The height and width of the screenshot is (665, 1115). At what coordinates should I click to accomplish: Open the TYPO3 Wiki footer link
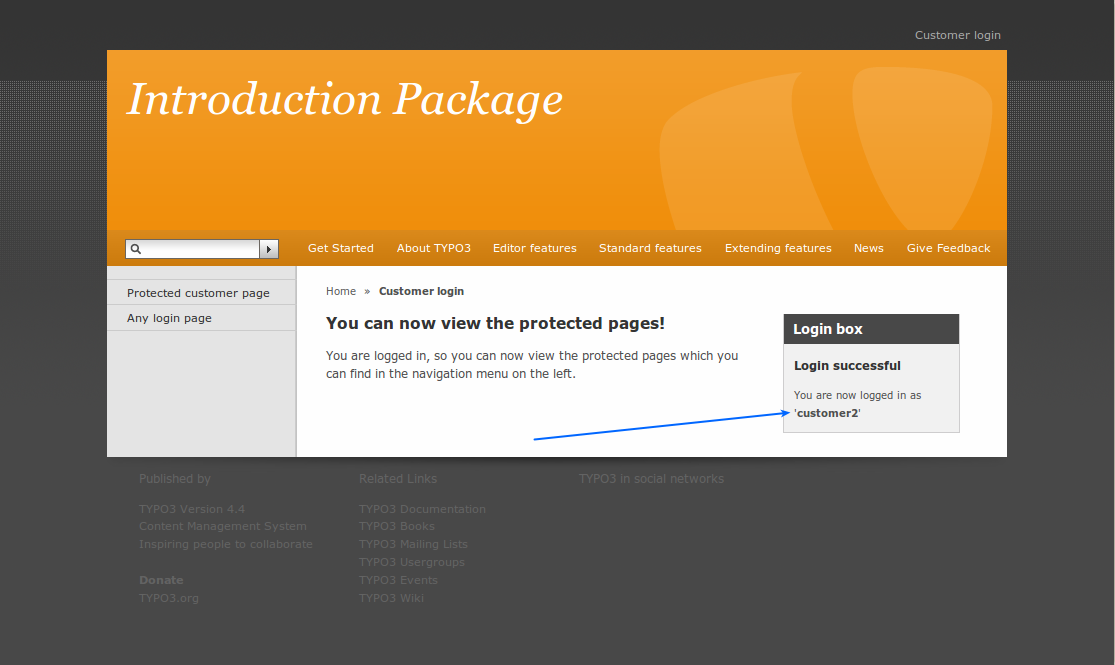(391, 598)
